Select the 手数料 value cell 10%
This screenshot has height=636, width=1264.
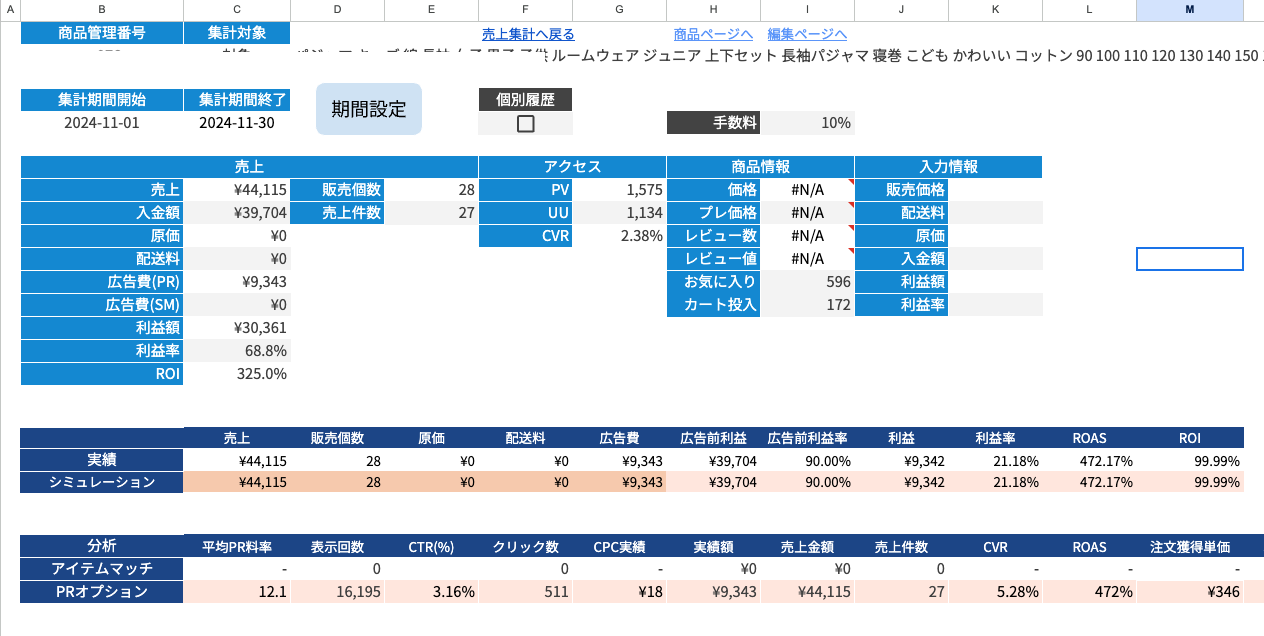[x=808, y=123]
